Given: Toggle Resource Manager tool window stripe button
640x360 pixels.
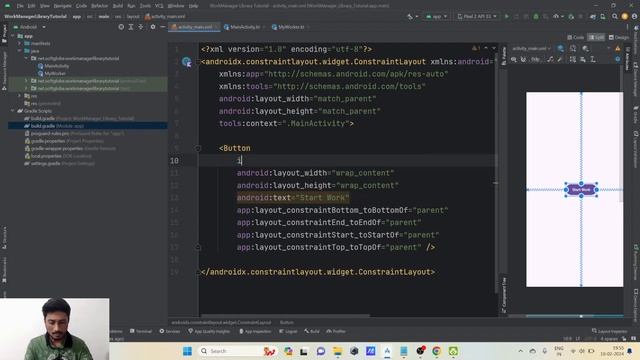Looking at the screenshot, I should 4,70.
